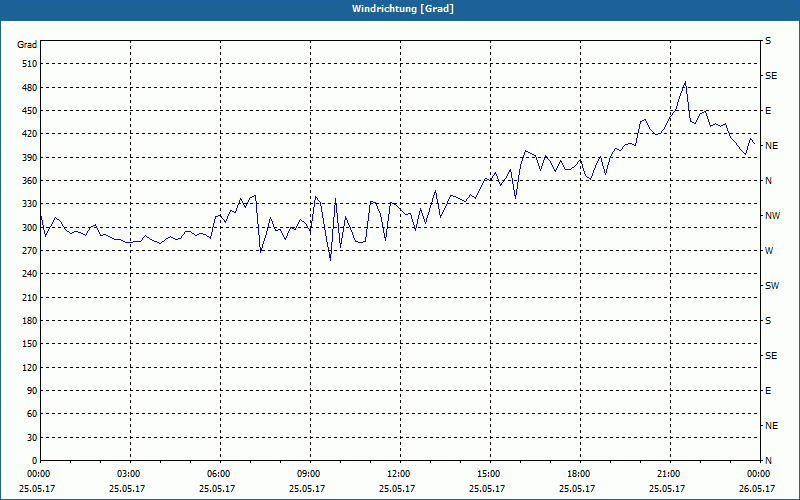
Task: Click the 09:00 time axis label
Action: pos(309,474)
